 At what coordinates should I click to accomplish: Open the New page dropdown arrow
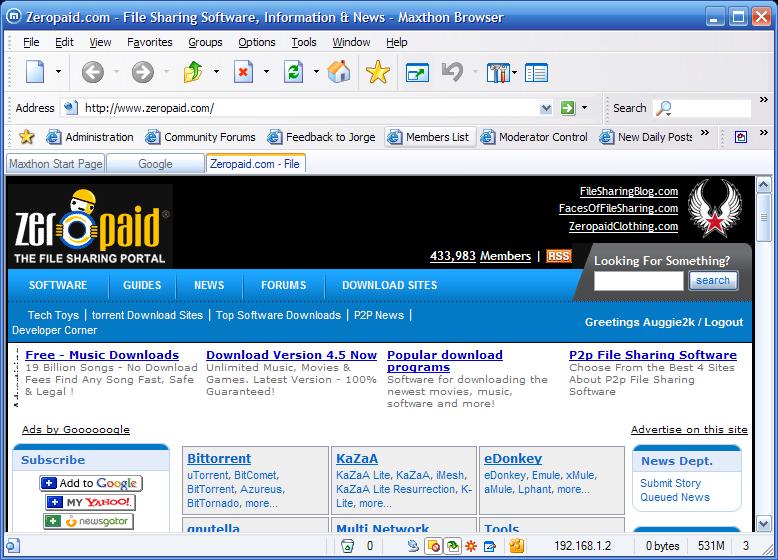(58, 72)
